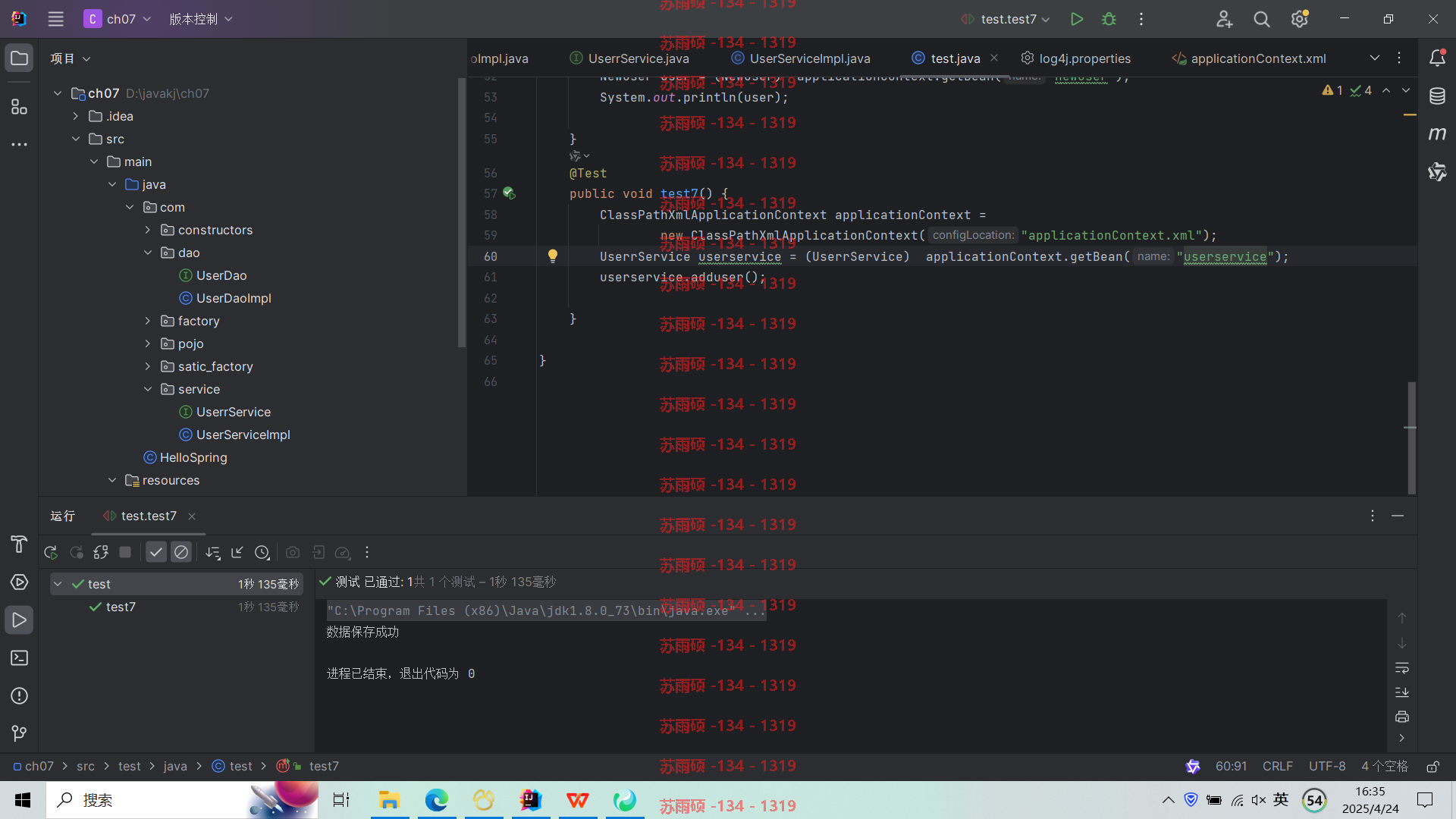Toggle auto-test rerun icon
The width and height of the screenshot is (1456, 819).
tap(101, 553)
